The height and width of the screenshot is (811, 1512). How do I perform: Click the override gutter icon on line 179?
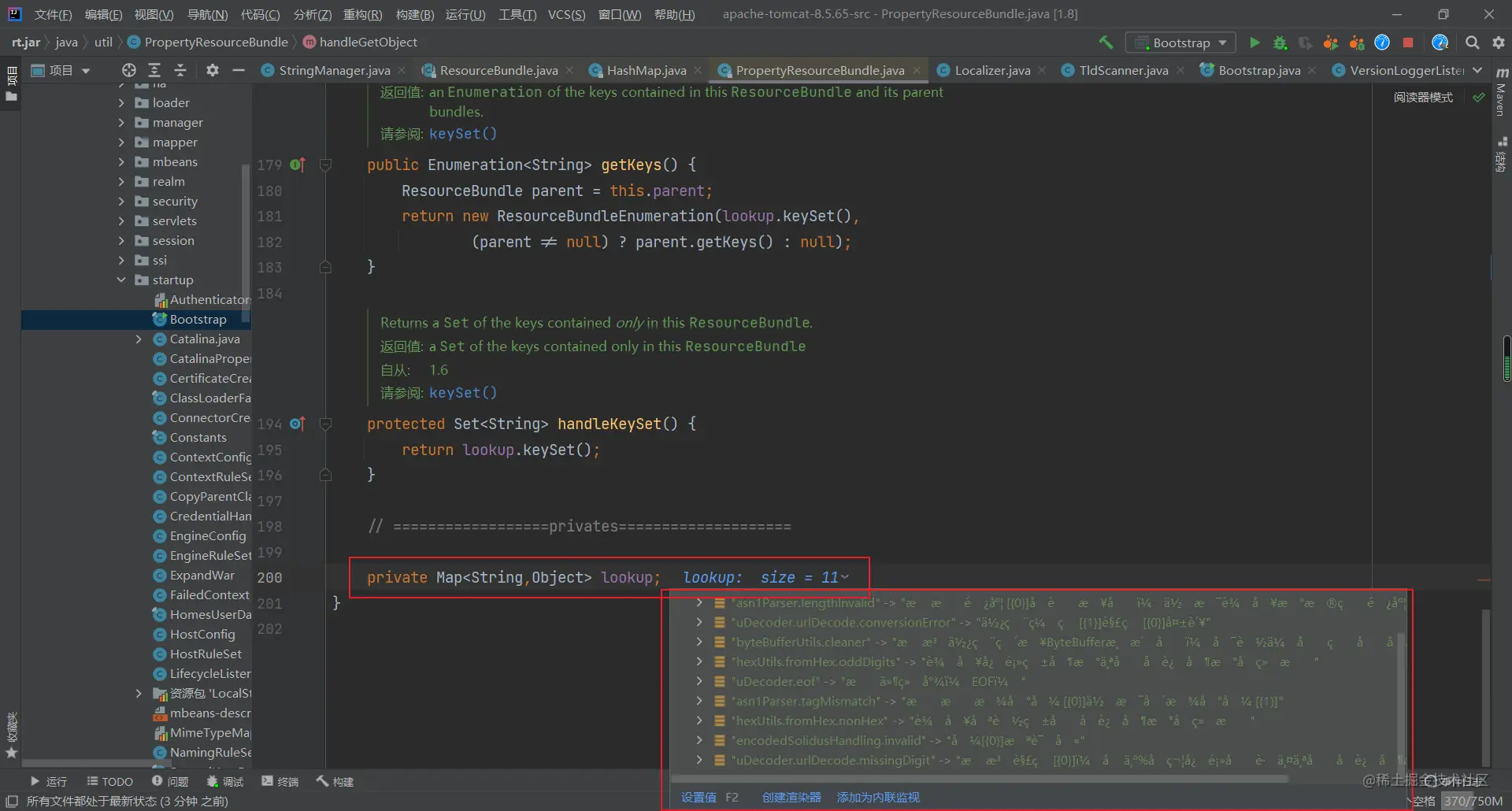[x=297, y=165]
